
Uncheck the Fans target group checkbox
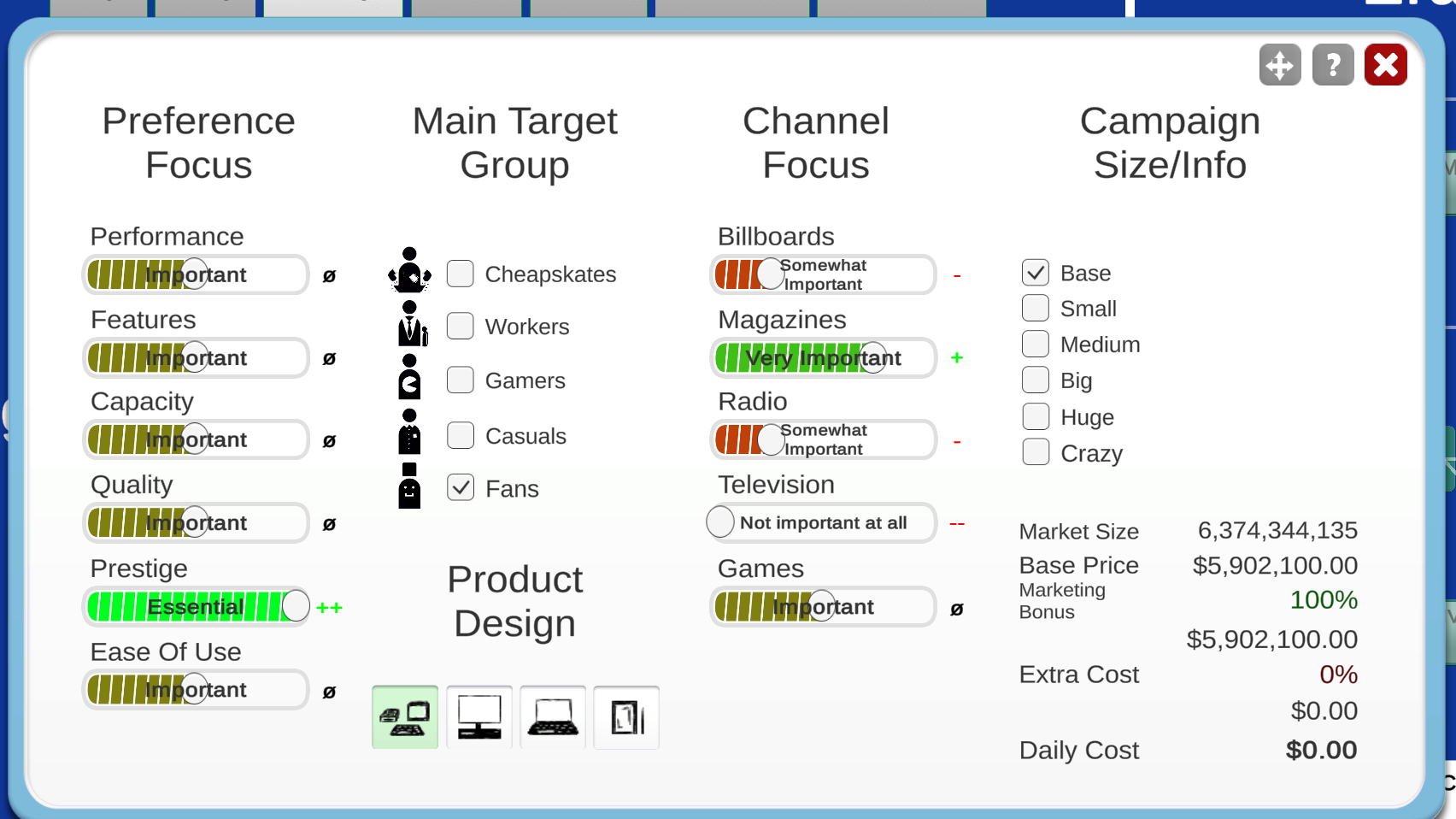tap(461, 487)
